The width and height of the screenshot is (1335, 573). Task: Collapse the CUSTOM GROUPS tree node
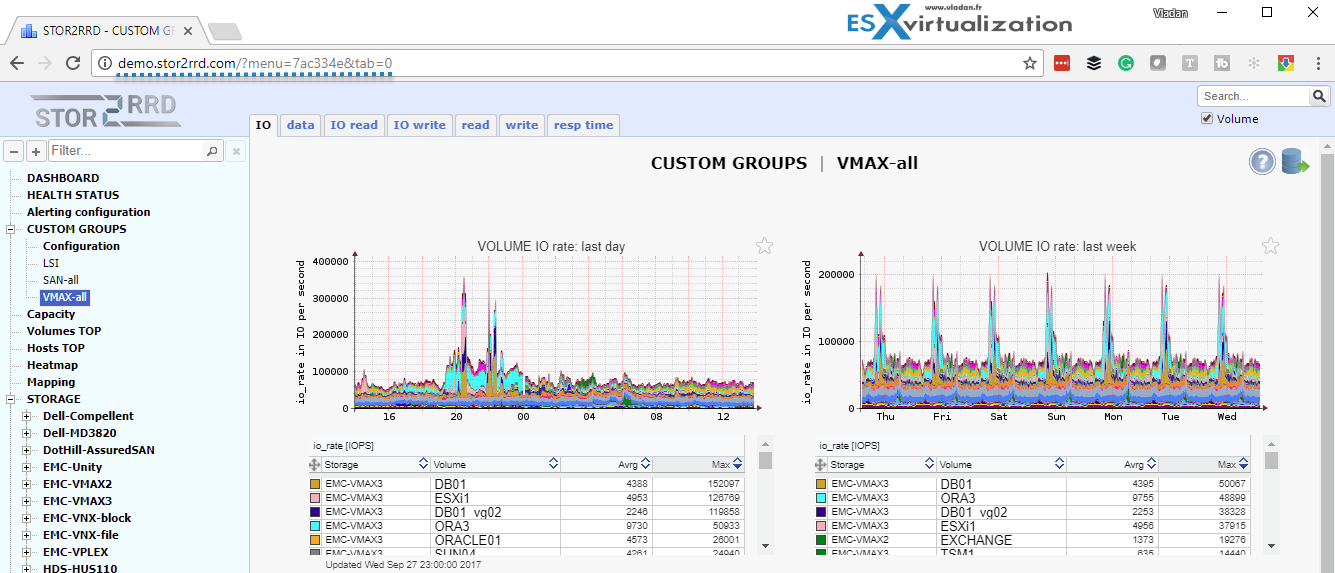click(12, 229)
